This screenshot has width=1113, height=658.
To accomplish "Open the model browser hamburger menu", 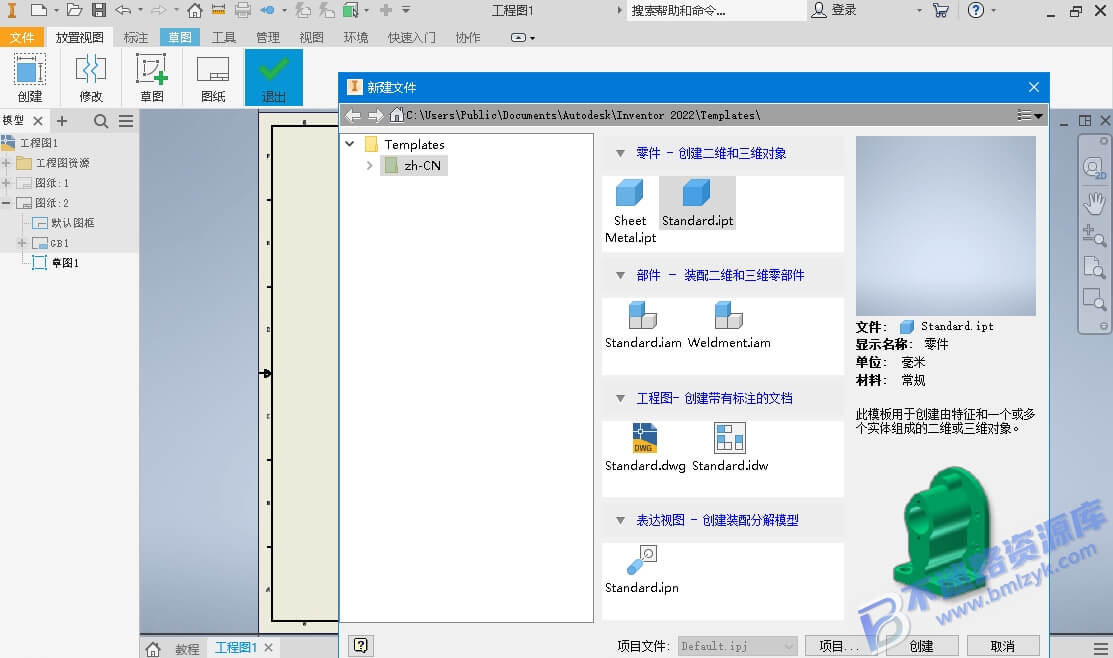I will [126, 121].
